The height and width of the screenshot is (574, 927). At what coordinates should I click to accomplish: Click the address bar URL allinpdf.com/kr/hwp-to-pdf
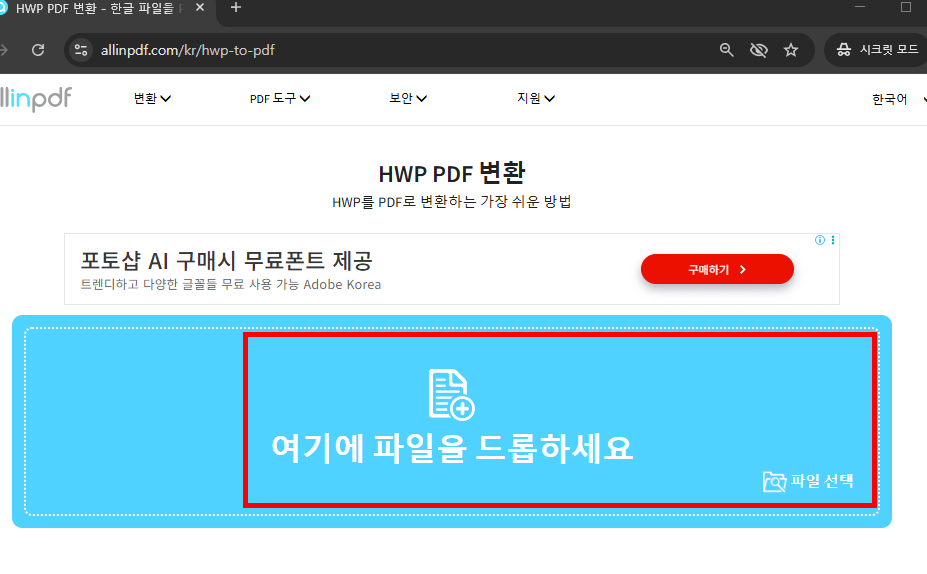point(187,50)
